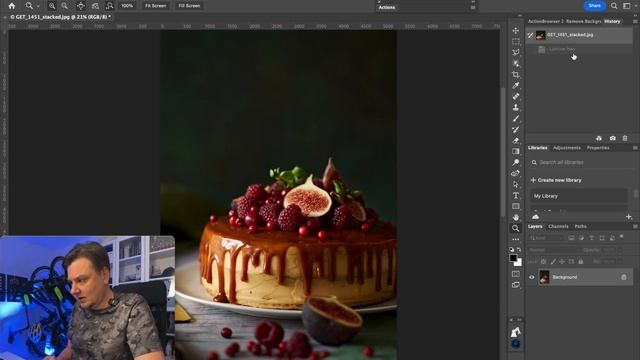640x360 pixels.
Task: Select the Path Selection tool
Action: tap(516, 184)
